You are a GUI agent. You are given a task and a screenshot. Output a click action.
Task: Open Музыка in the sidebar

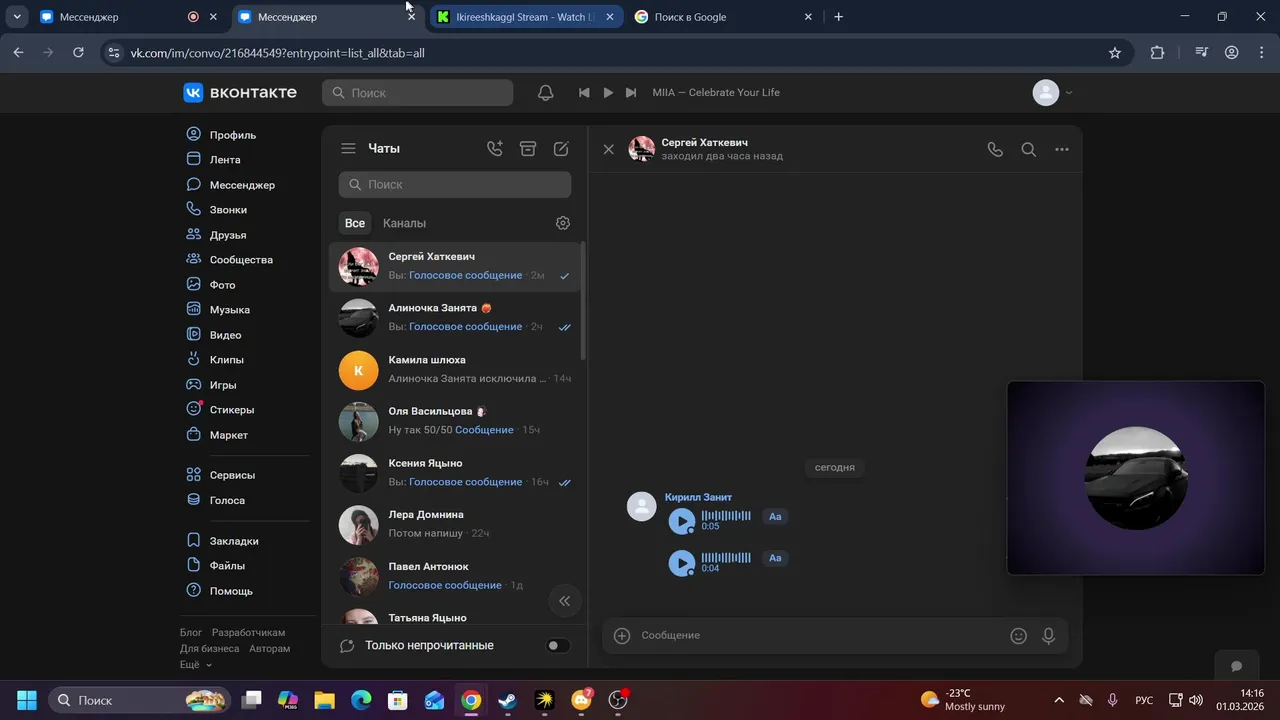coord(230,310)
